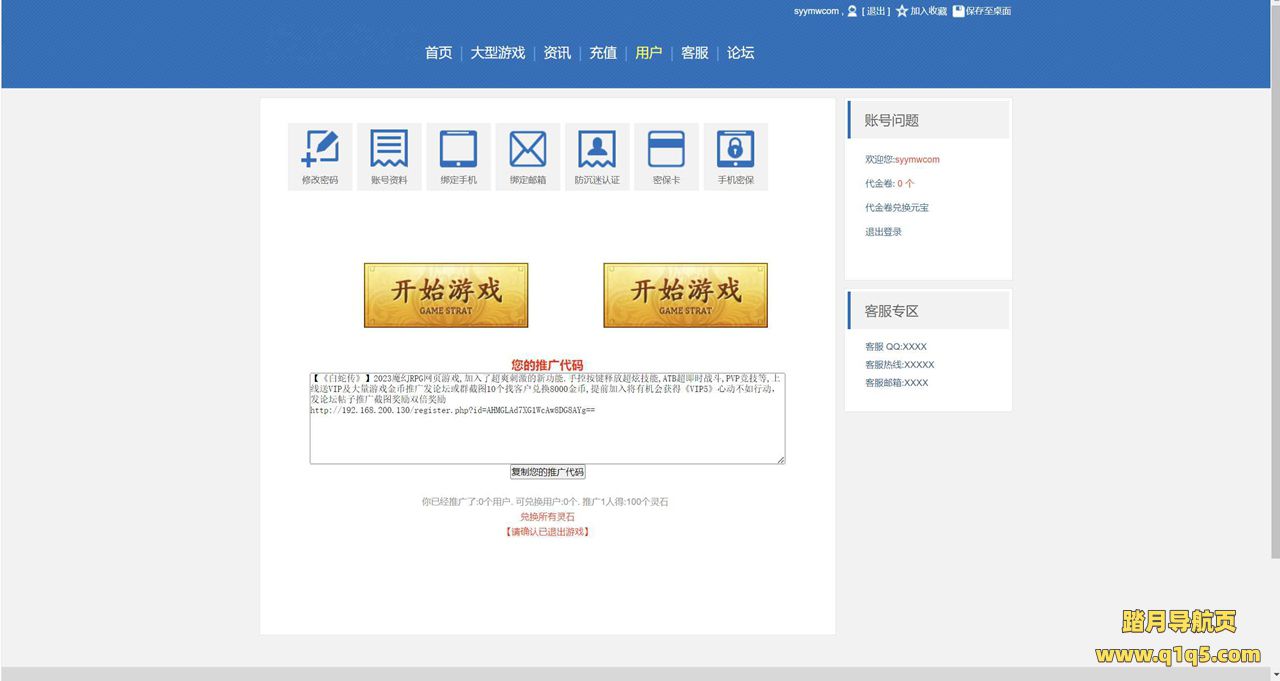Click the 保存至桌面 save icon
Image resolution: width=1280 pixels, height=681 pixels.
tap(958, 11)
